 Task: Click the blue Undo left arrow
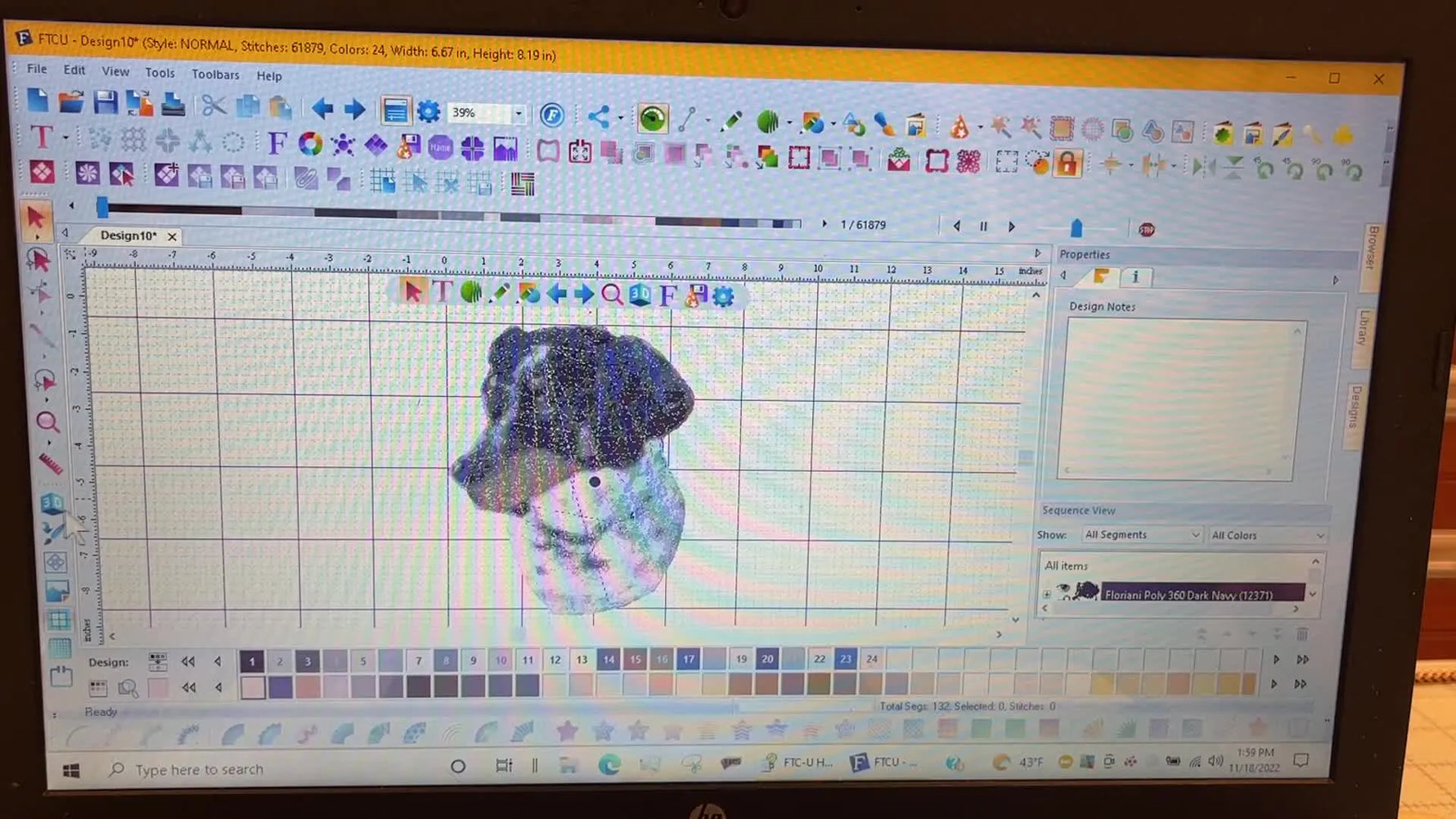[x=322, y=108]
